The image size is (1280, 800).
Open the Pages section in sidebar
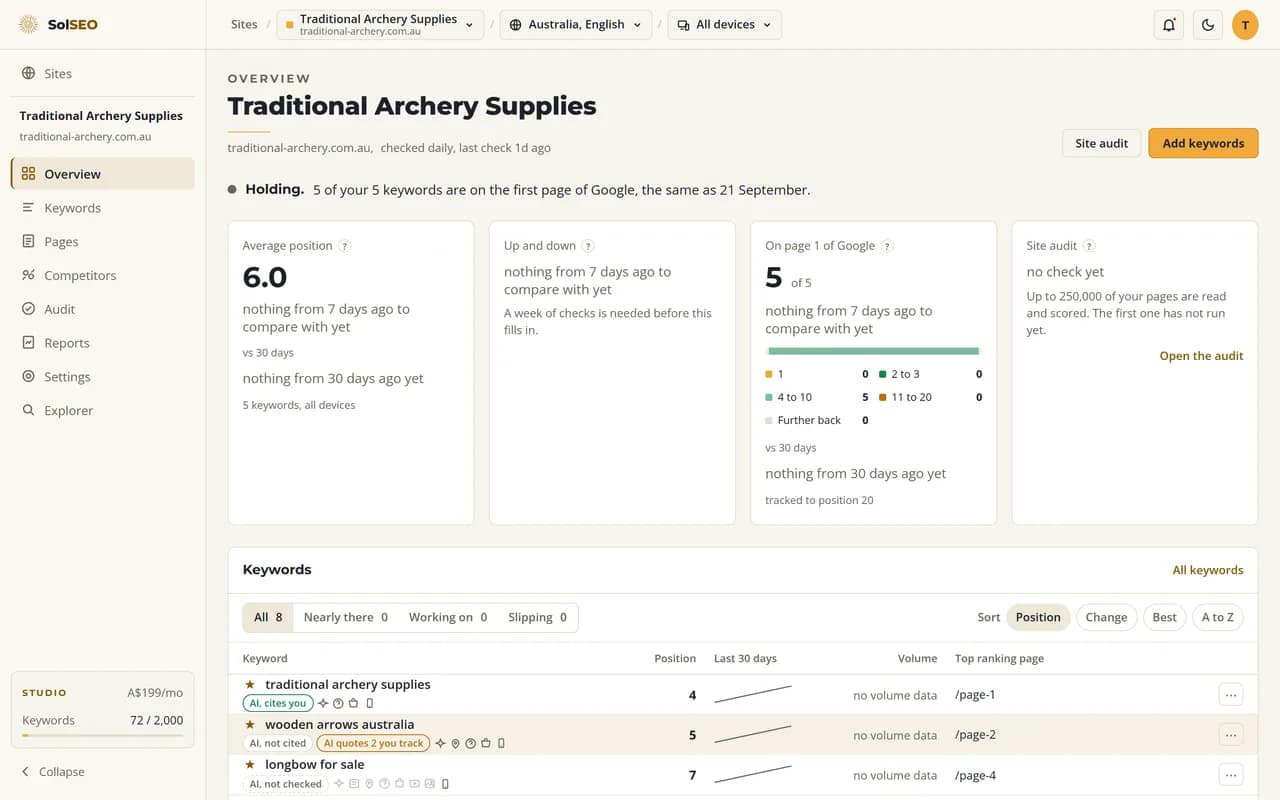[x=102, y=241]
